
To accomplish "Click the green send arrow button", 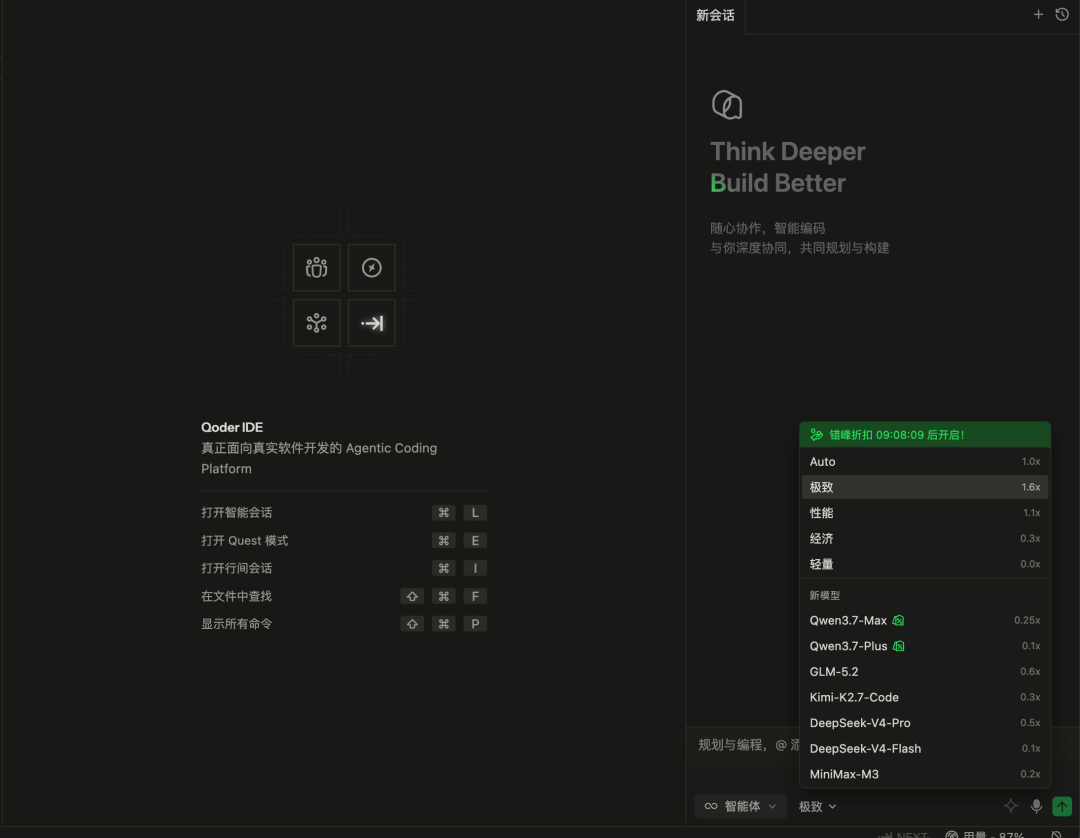I will (x=1061, y=806).
